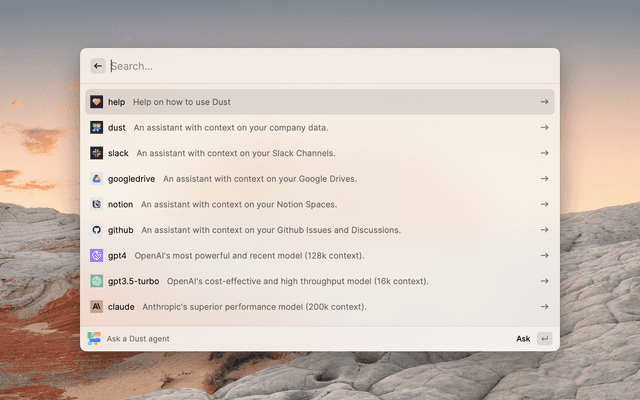The height and width of the screenshot is (400, 640).
Task: Click the Enter key icon beside Ask
Action: [544, 339]
